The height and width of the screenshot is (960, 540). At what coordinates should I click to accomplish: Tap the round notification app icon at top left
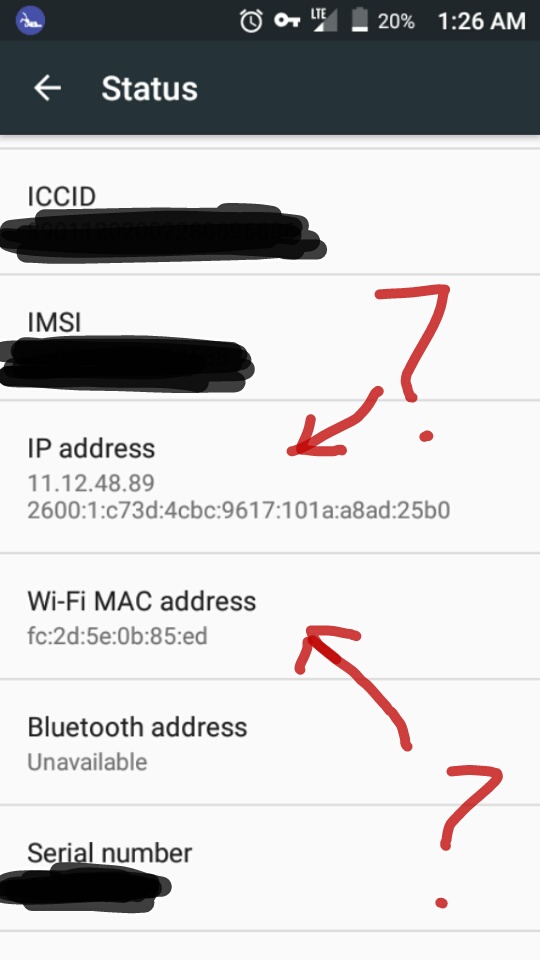tap(29, 21)
